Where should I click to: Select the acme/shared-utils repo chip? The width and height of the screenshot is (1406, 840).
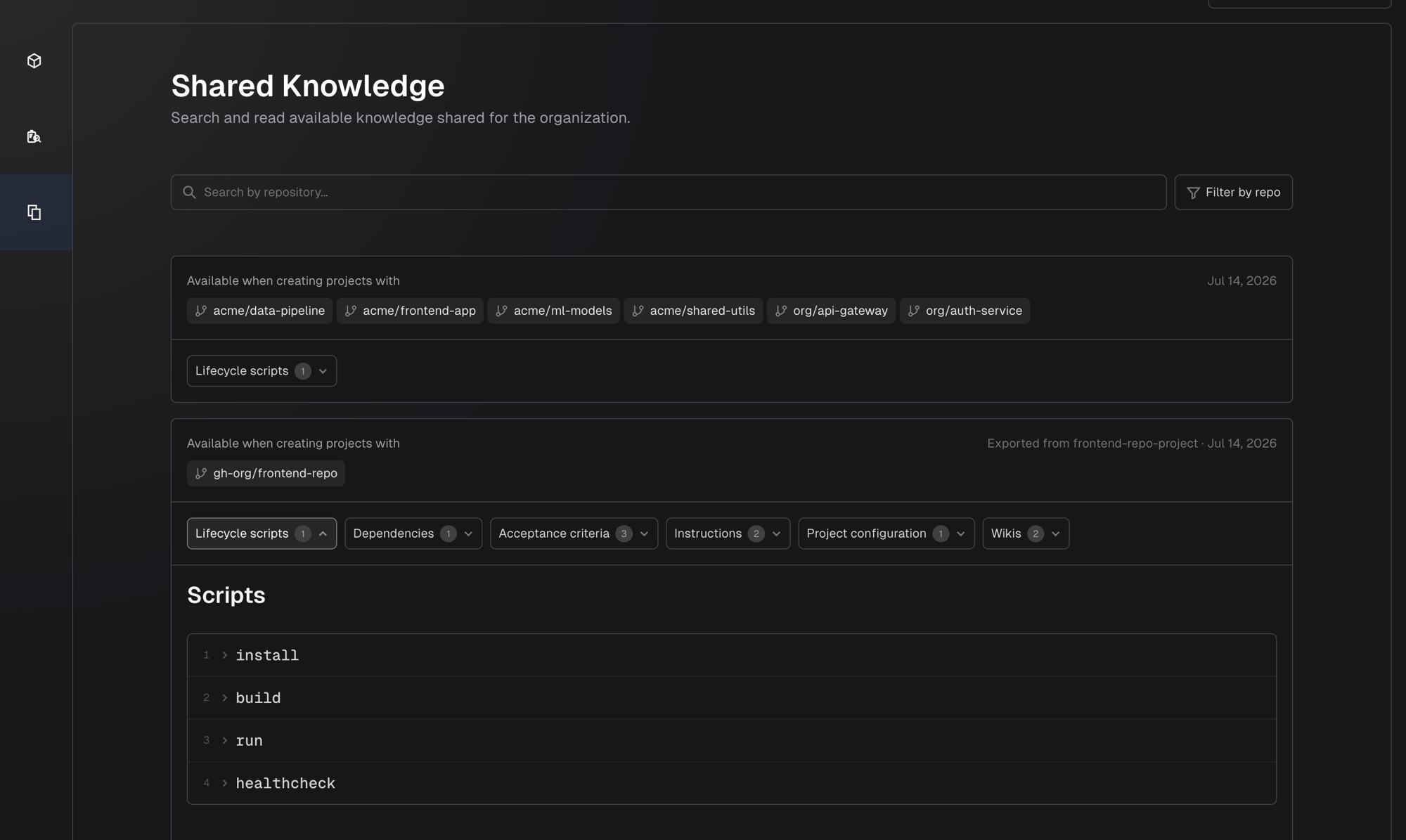pos(693,311)
